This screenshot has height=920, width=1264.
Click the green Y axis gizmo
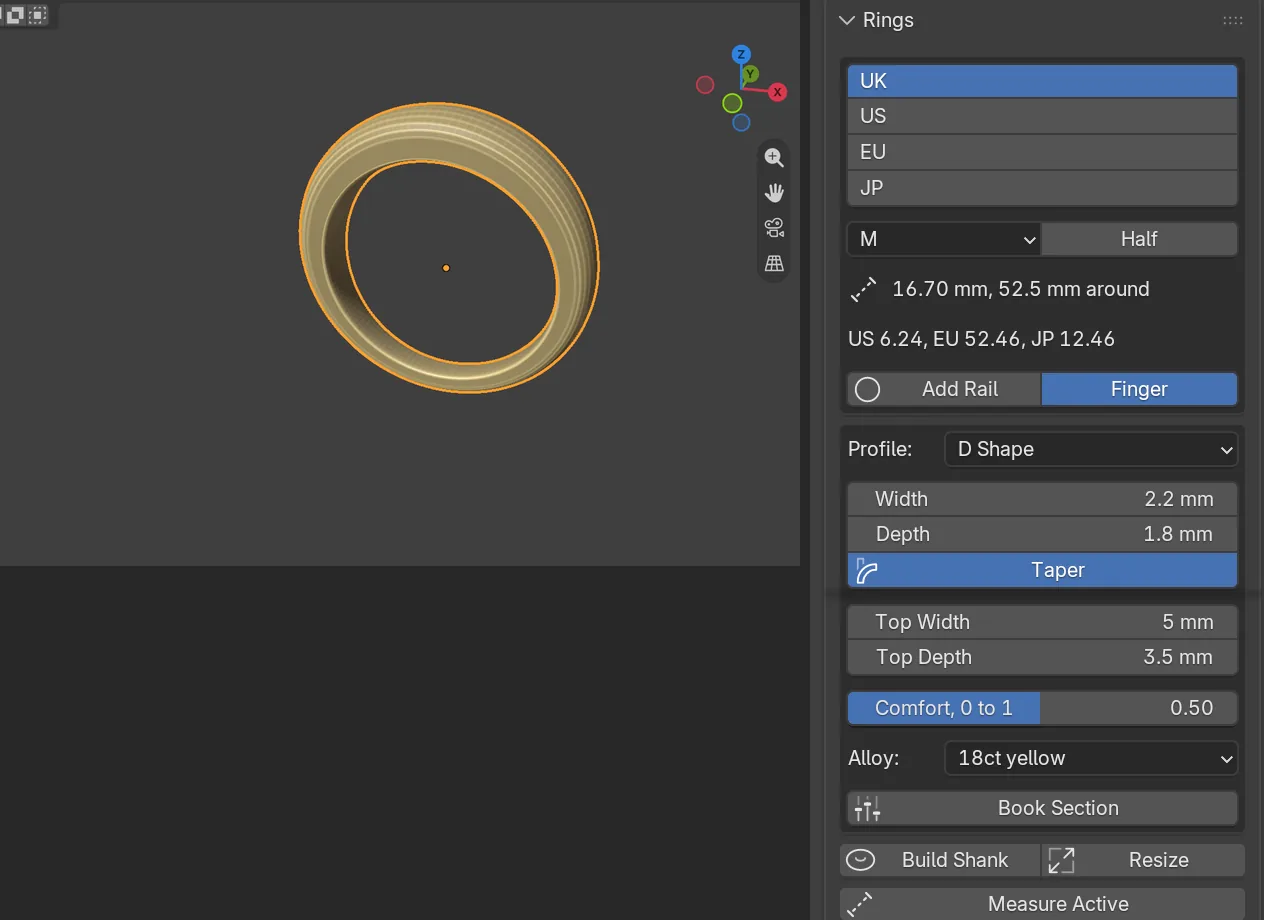[750, 74]
